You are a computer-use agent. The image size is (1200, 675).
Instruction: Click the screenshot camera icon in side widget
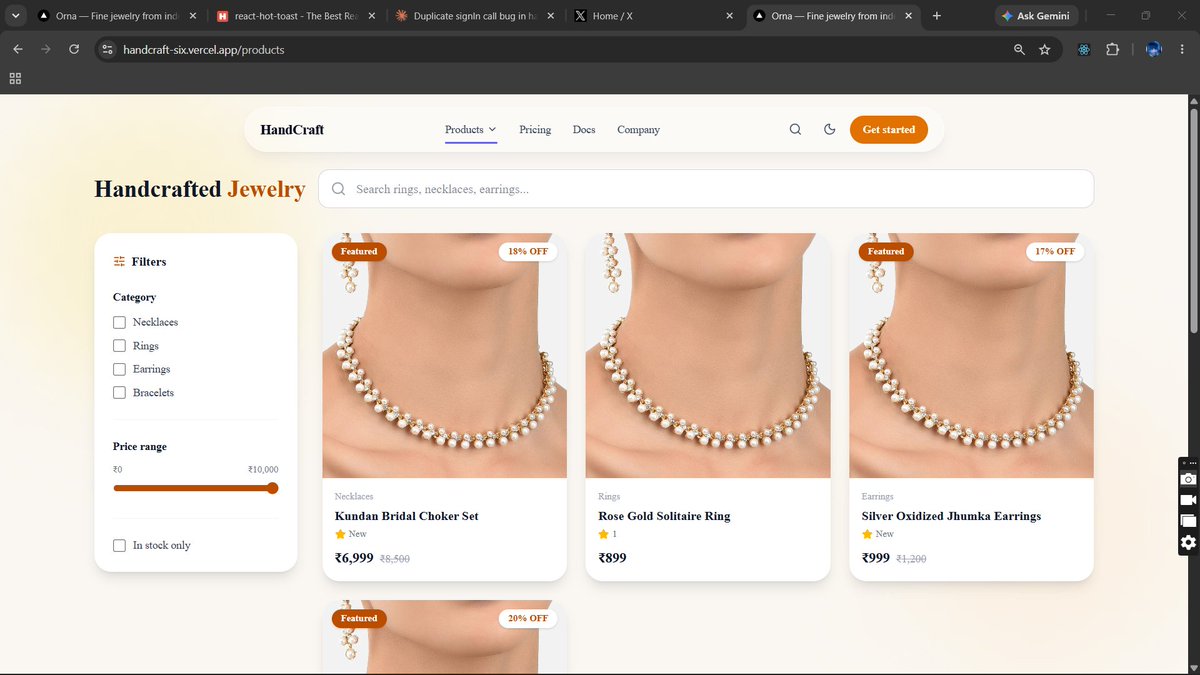pos(1188,479)
